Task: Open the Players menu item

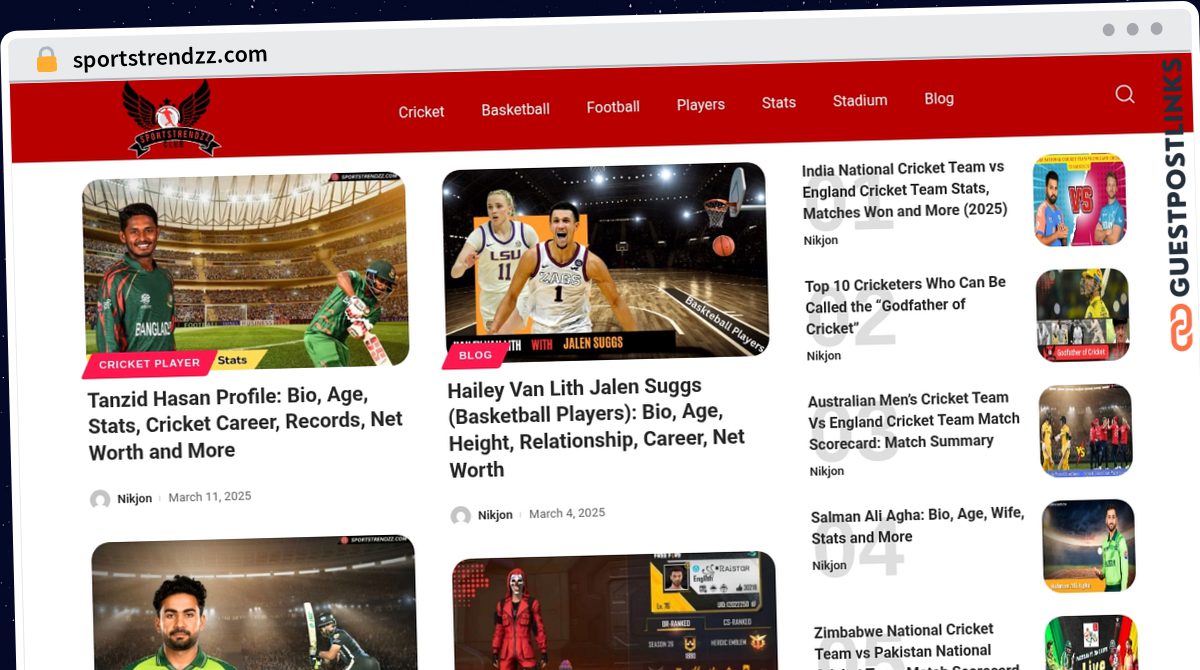Action: click(x=700, y=104)
